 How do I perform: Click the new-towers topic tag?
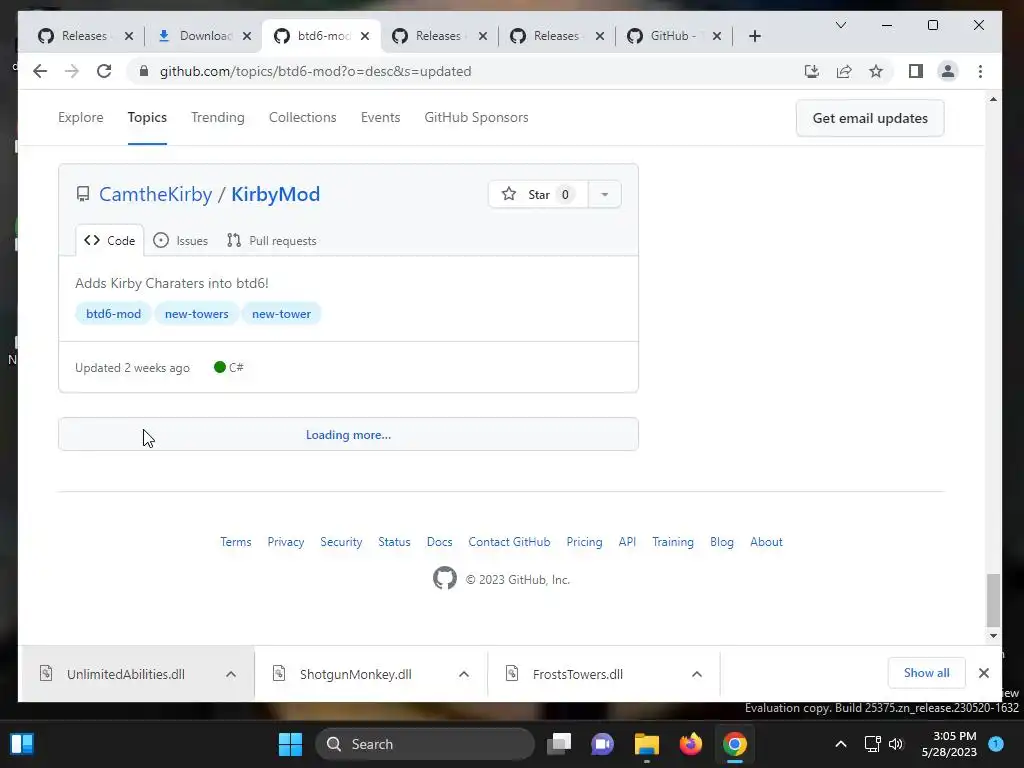pos(197,313)
